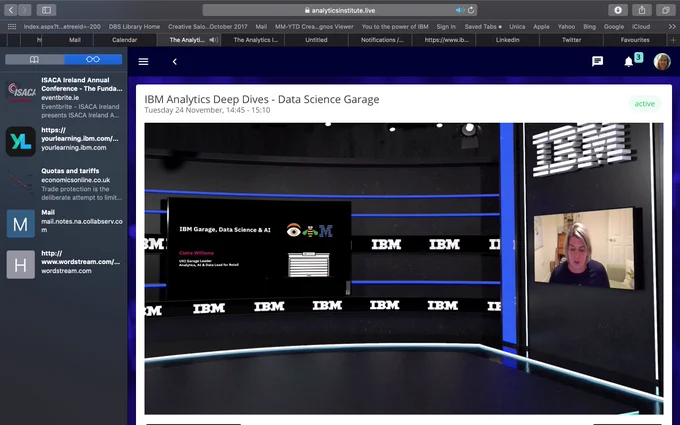Open Quotas and tariffs reading list item
Viewport: 680px width, 425px height.
(x=64, y=184)
